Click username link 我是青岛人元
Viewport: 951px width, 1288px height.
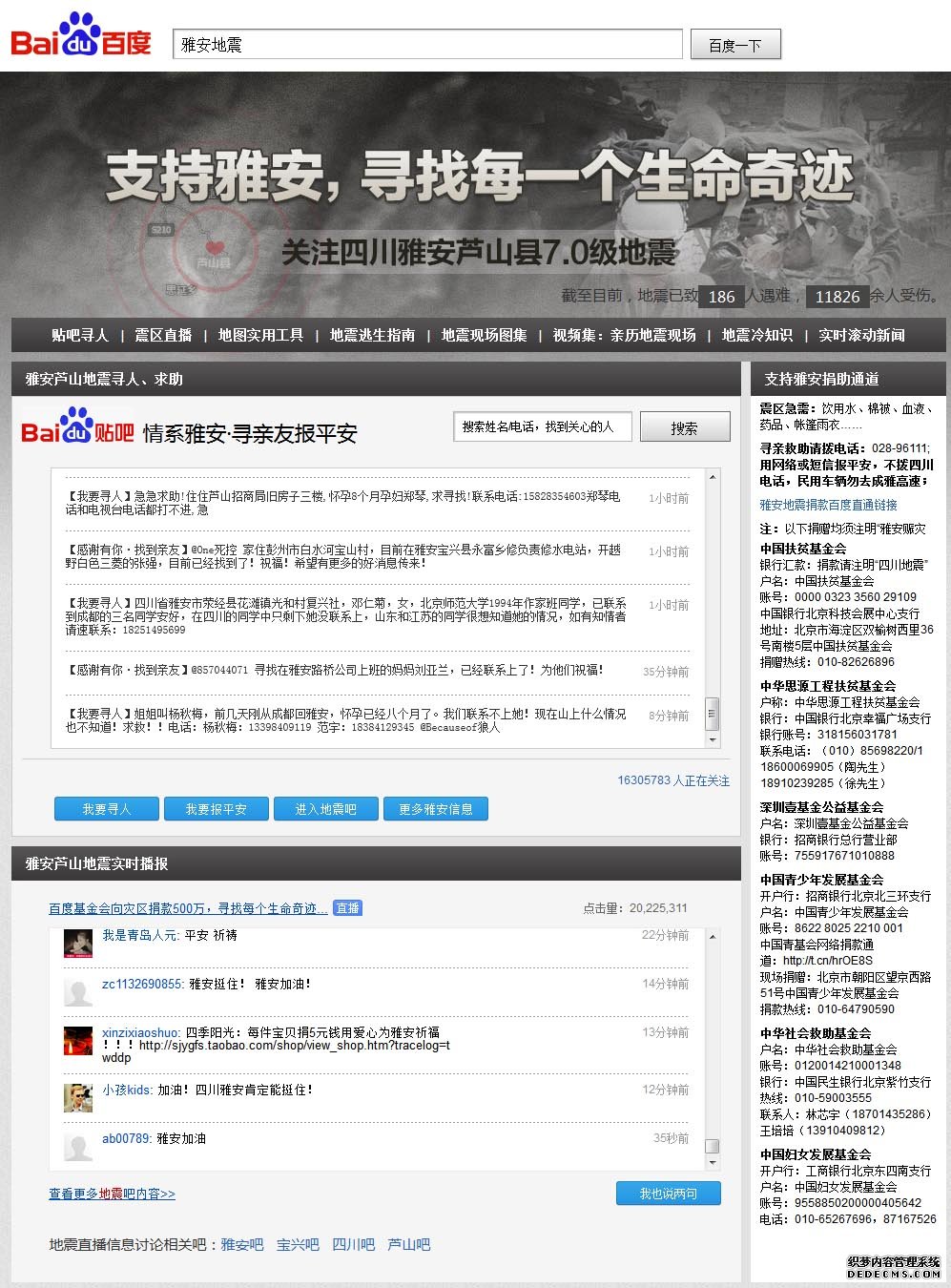(x=140, y=935)
